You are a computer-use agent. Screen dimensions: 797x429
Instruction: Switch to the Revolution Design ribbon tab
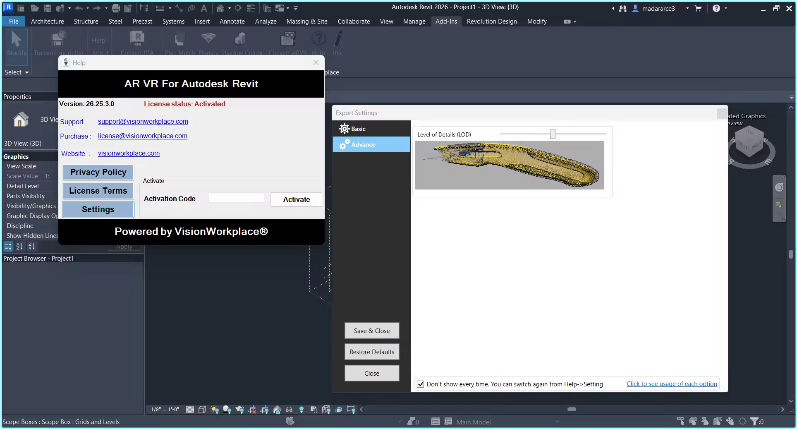coord(492,21)
